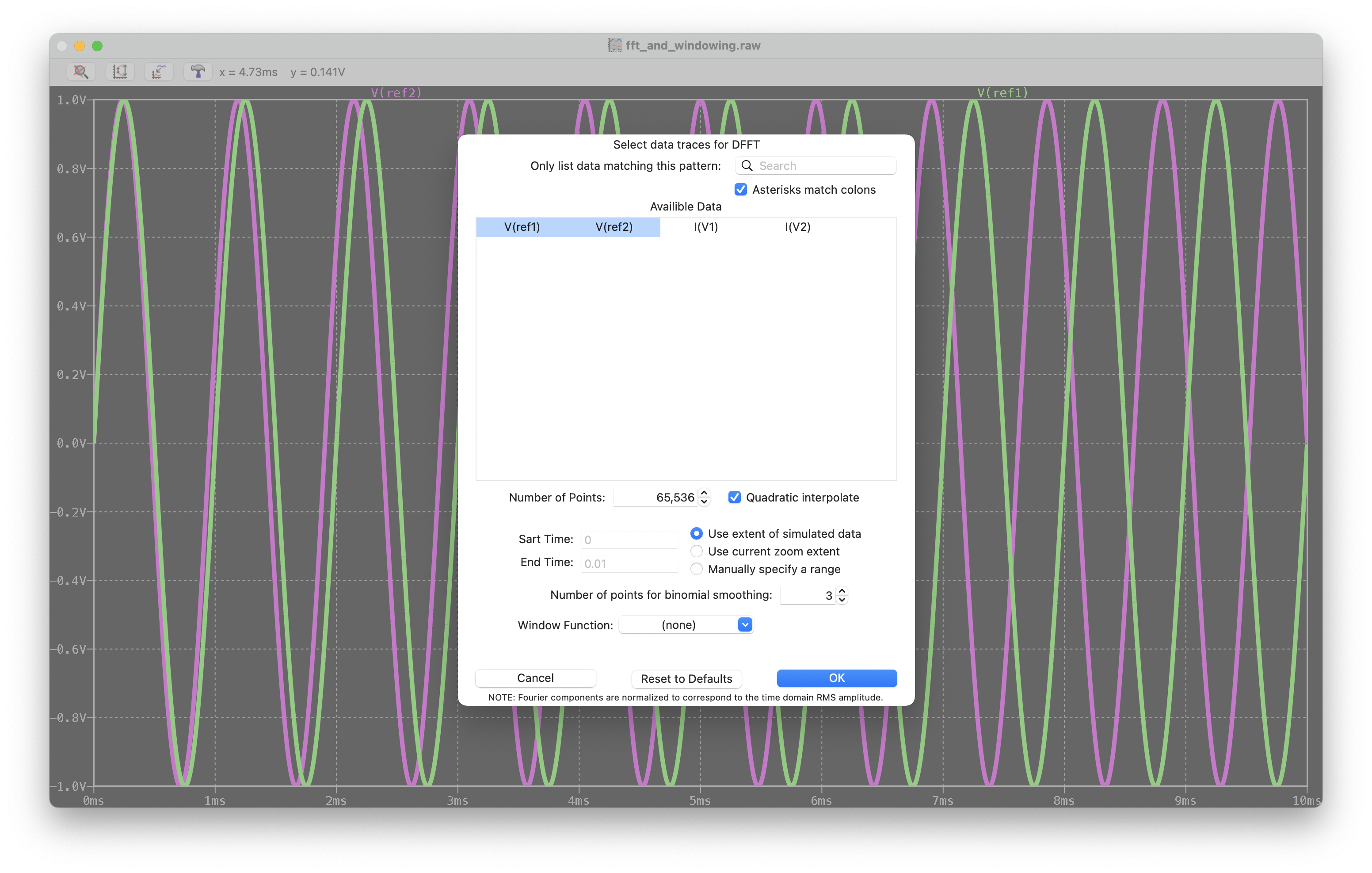Screen dimensions: 1372x873
Task: Select Use current zoom extent radio
Action: pos(696,551)
